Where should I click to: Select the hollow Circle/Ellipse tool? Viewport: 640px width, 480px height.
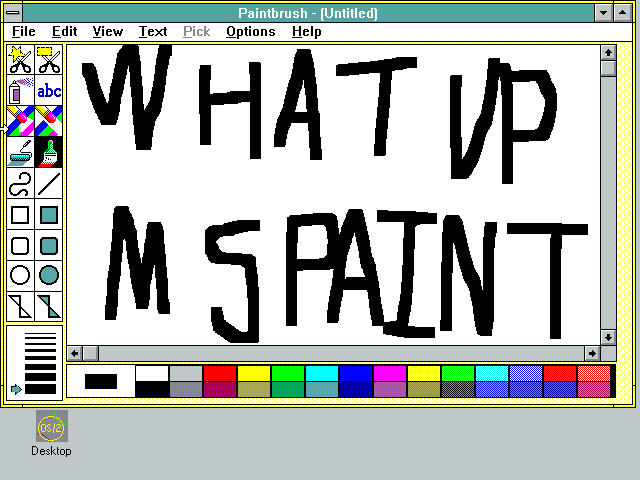[x=20, y=276]
